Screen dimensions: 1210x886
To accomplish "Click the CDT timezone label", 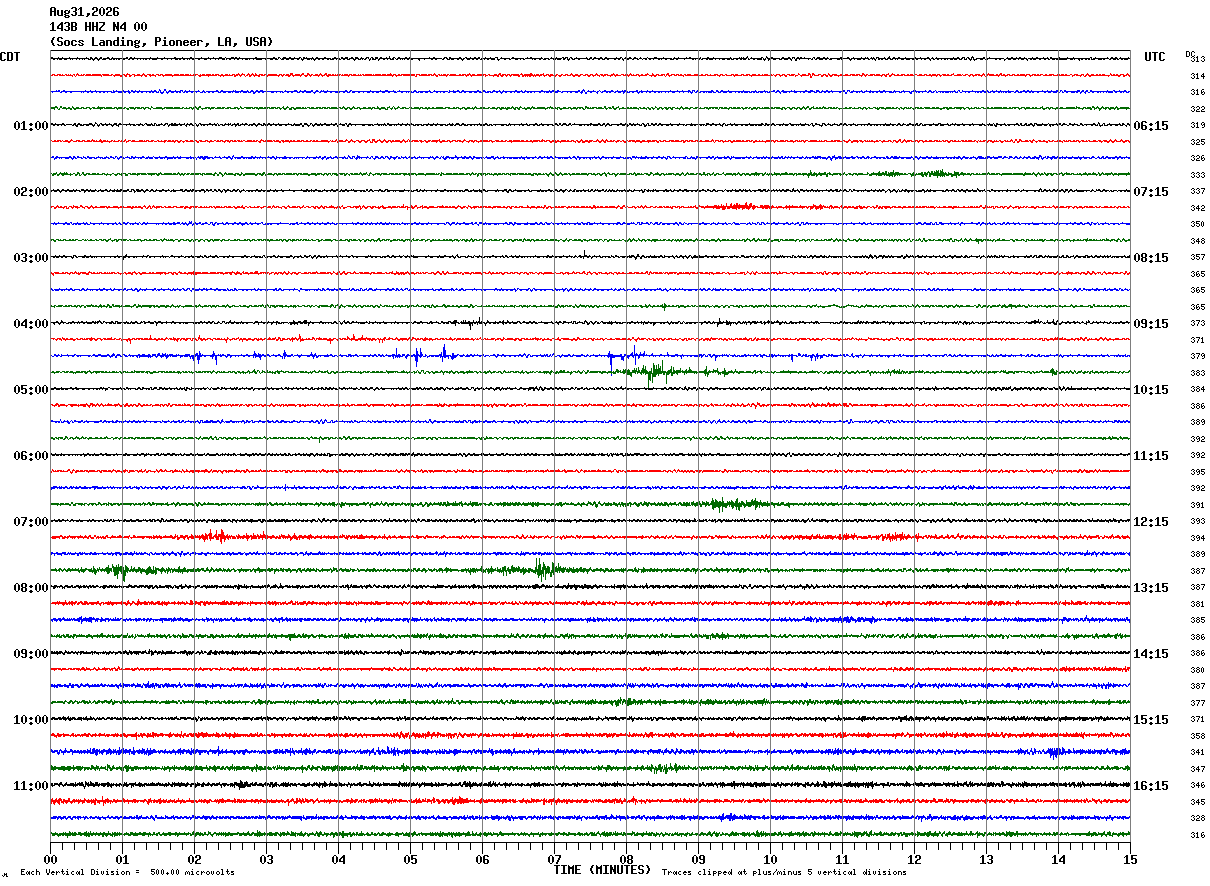I will click(x=10, y=57).
